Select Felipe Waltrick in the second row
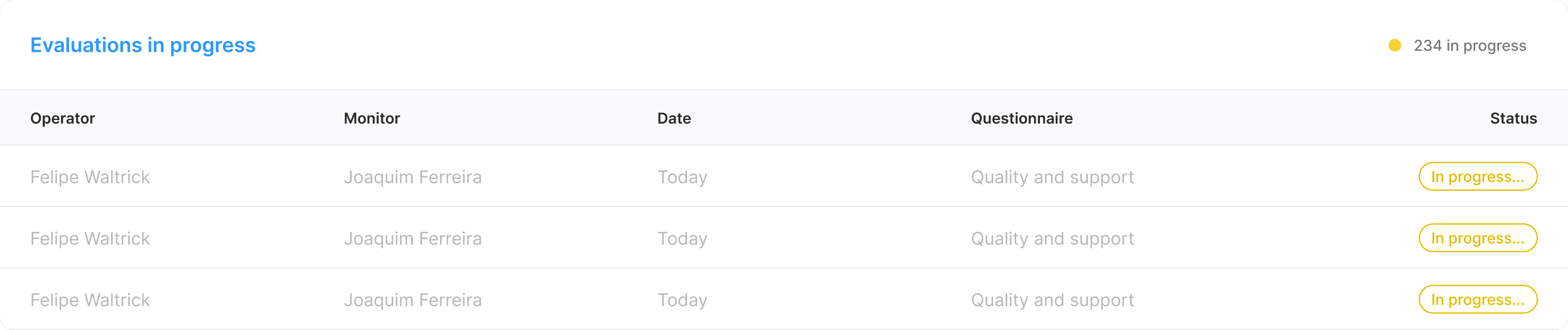Image resolution: width=1568 pixels, height=330 pixels. (90, 239)
